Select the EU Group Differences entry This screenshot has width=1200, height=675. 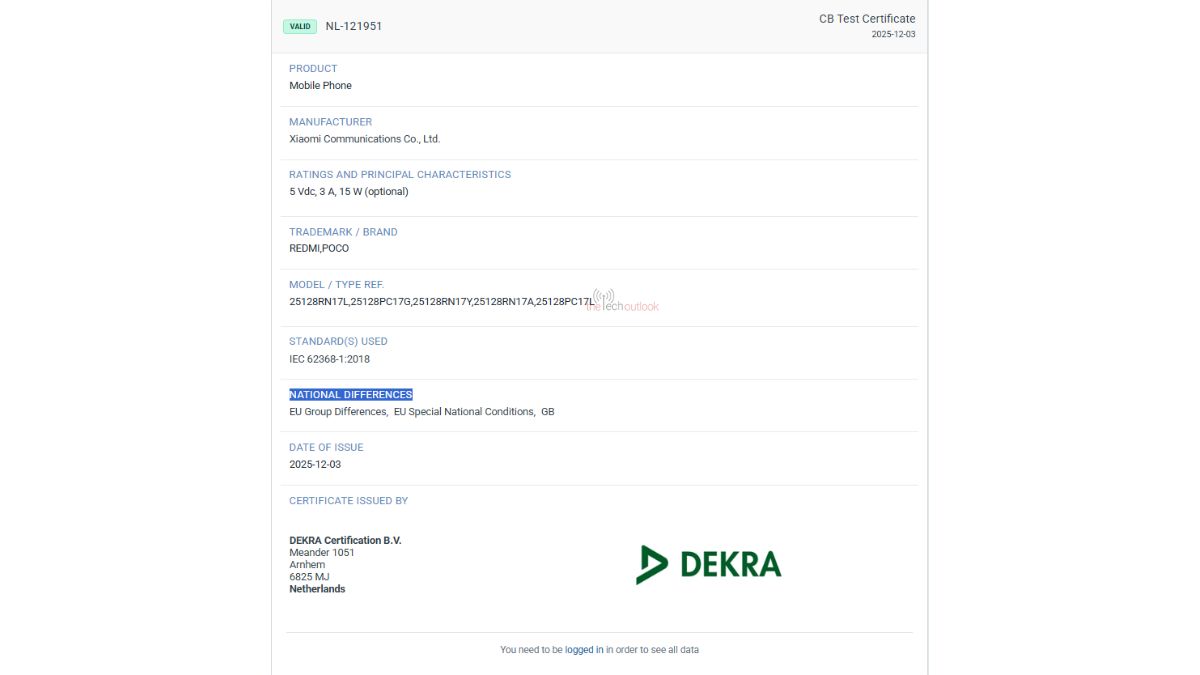(338, 411)
